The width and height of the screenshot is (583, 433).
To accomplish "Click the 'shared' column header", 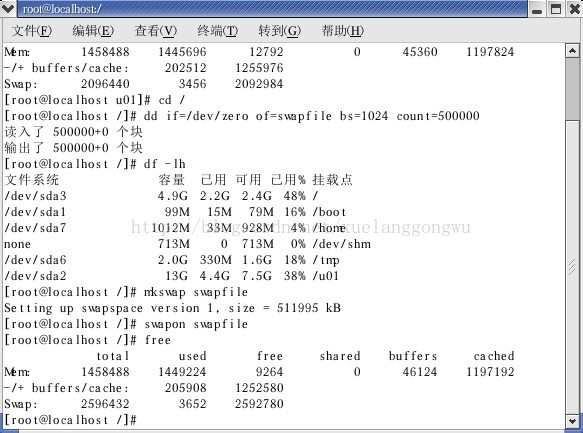I will pos(340,356).
